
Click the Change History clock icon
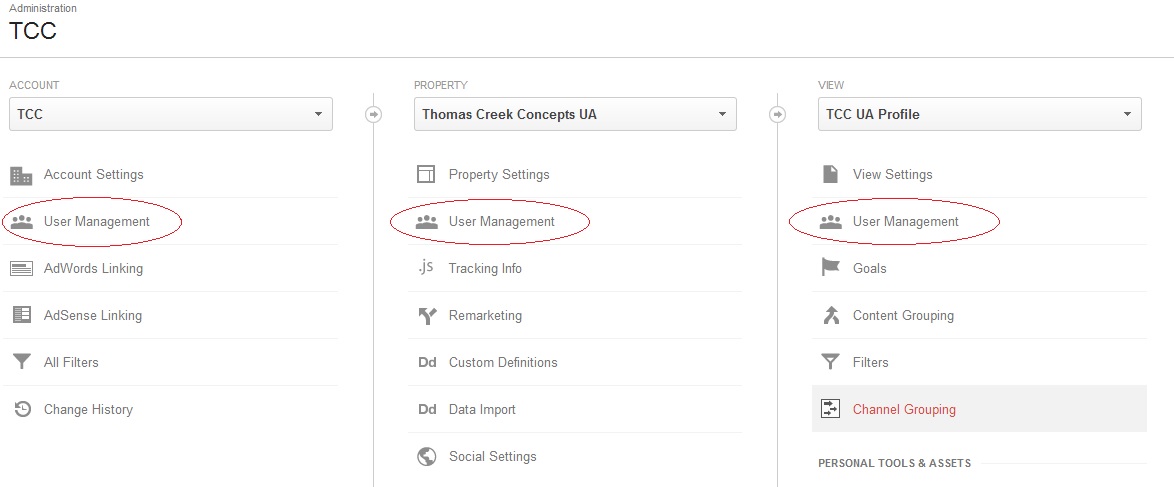tap(22, 409)
